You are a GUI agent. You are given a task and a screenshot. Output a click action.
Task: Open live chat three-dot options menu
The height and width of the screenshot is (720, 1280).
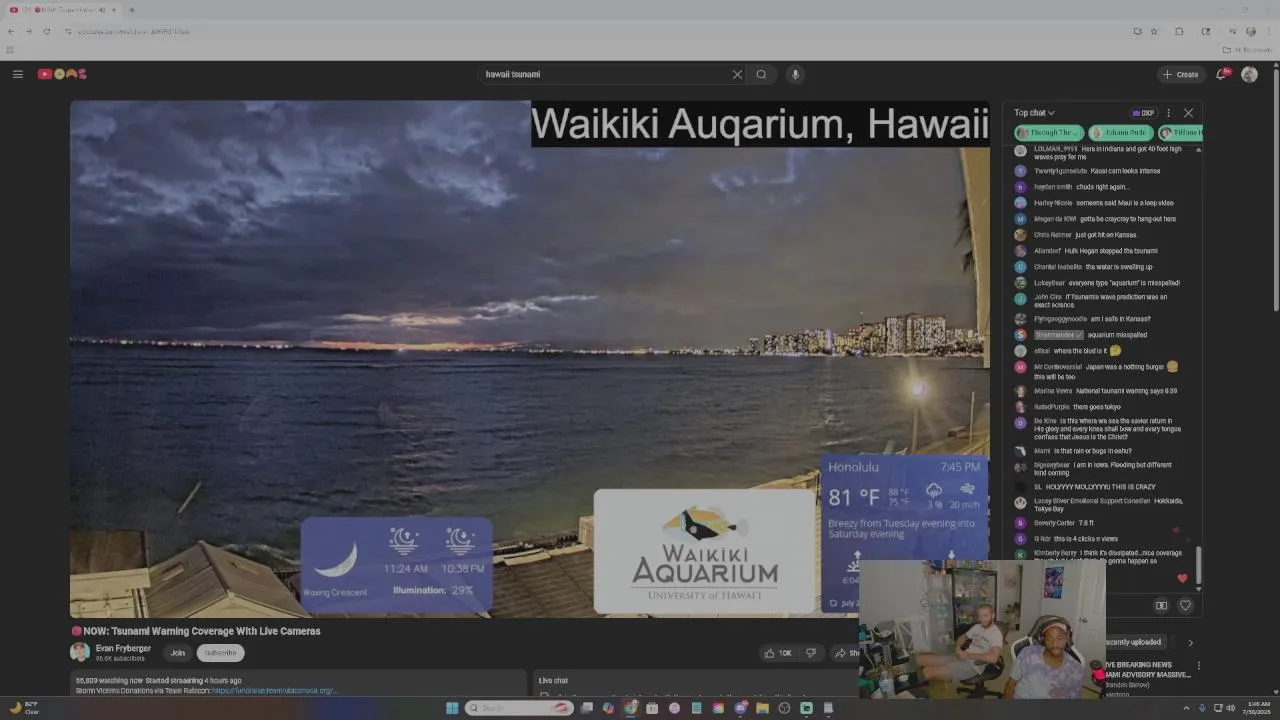1168,113
